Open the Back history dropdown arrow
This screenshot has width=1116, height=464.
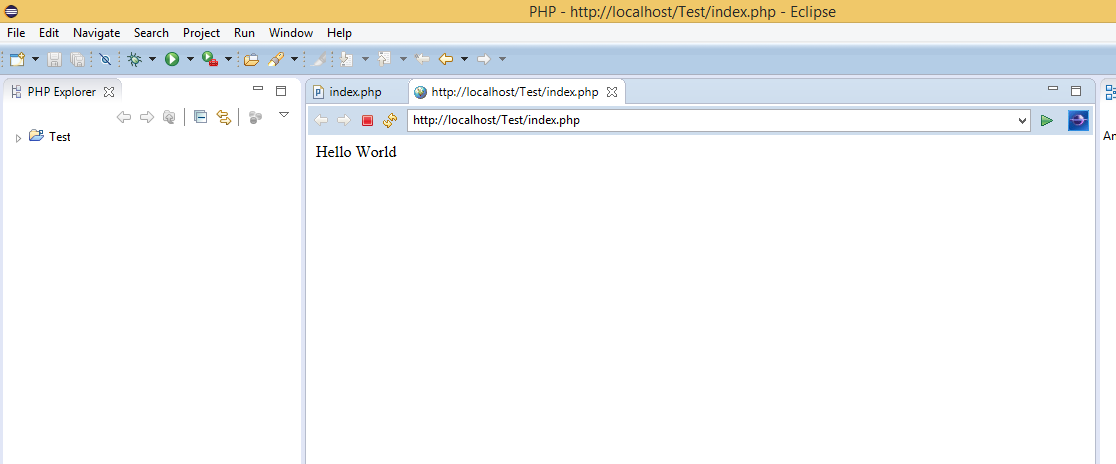(464, 60)
